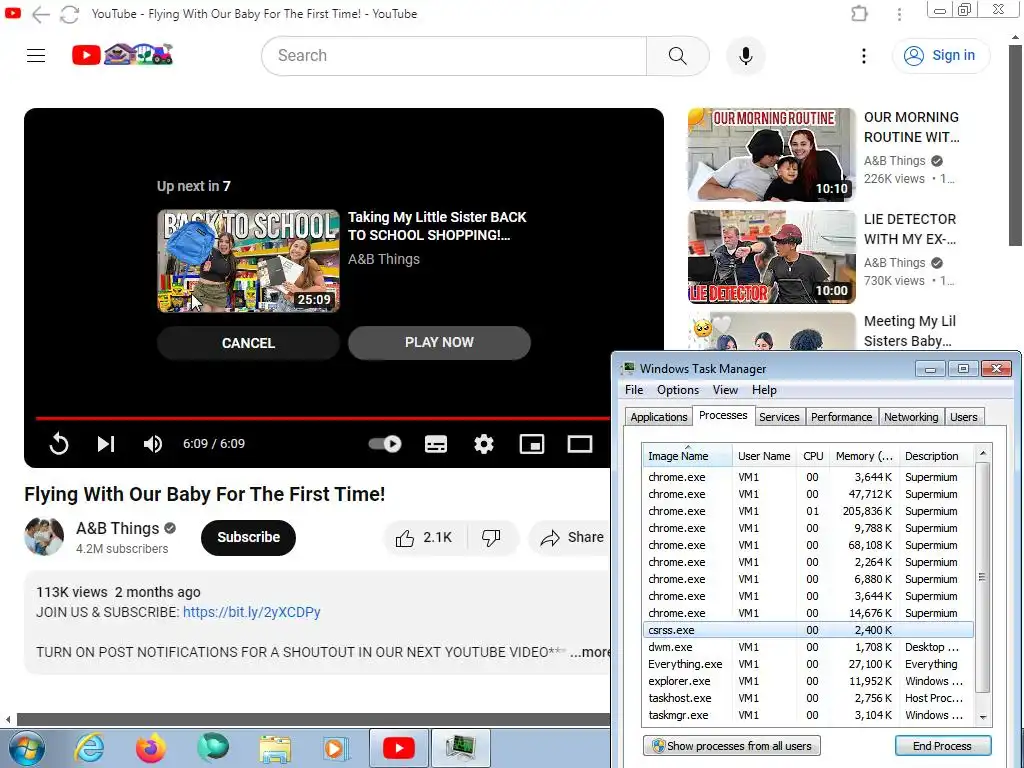1024x768 pixels.
Task: Open the browser extensions puzzle icon
Action: pyautogui.click(x=859, y=13)
